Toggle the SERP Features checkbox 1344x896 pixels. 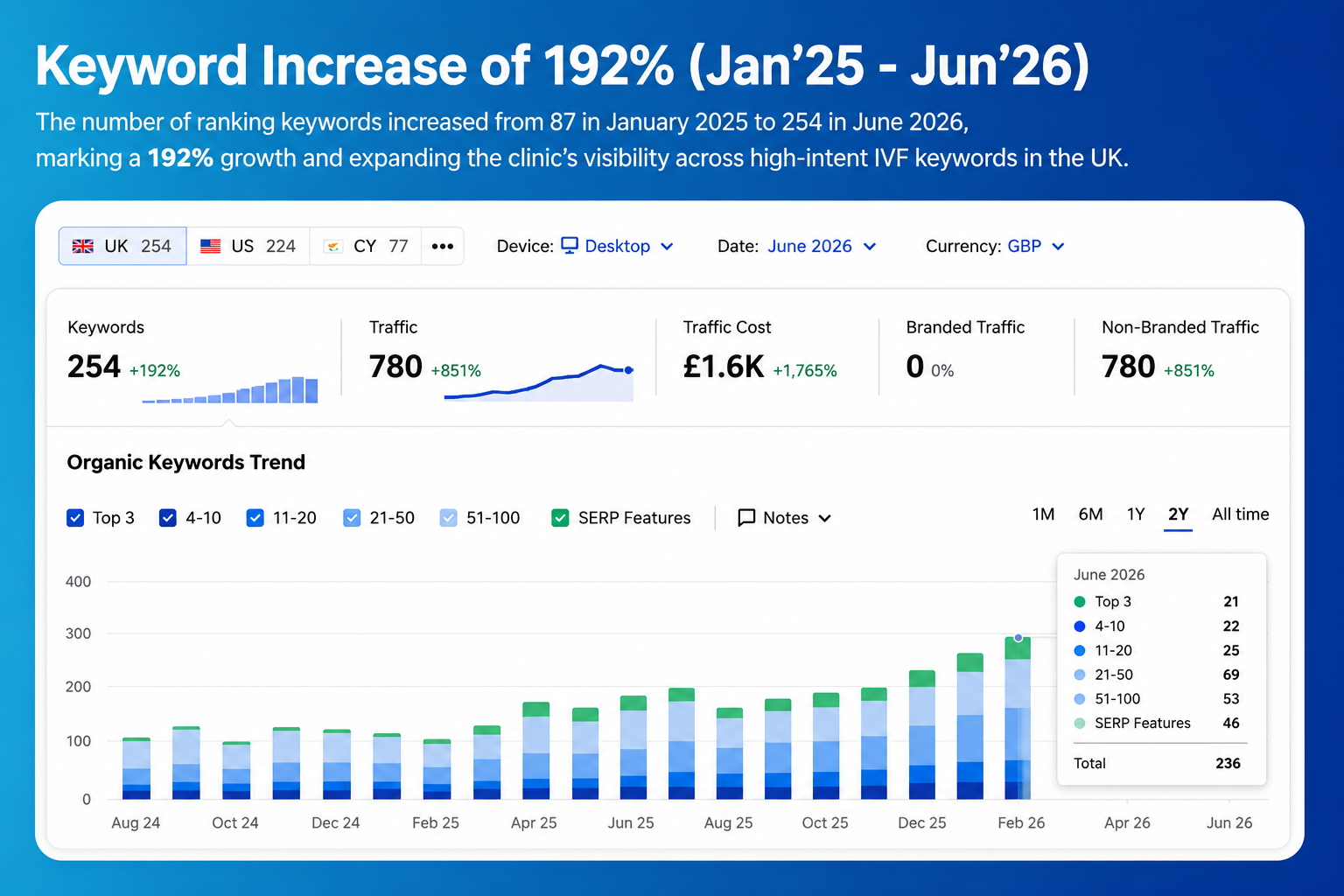pos(561,518)
